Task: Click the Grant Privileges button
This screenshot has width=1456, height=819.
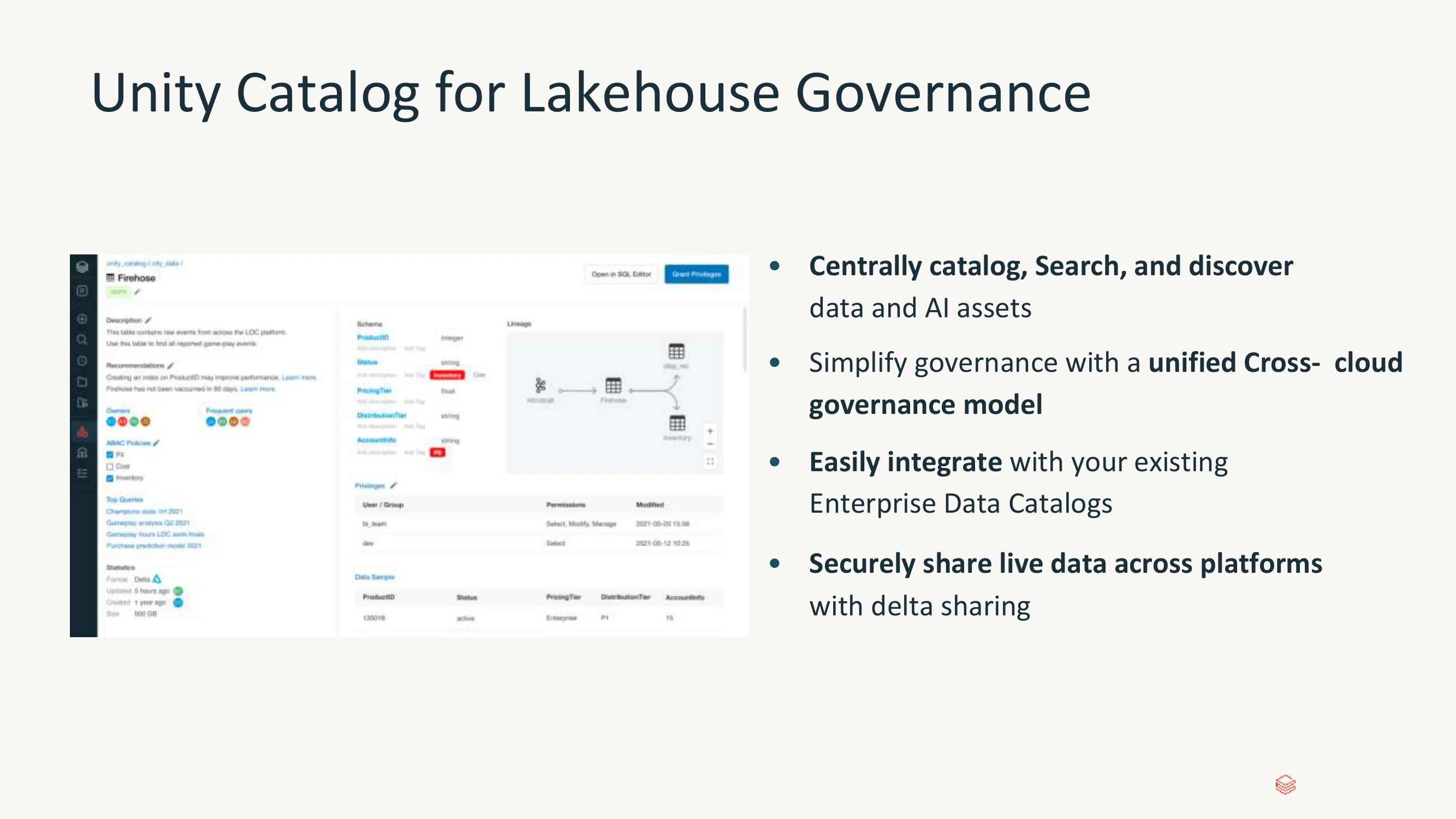Action: [697, 274]
